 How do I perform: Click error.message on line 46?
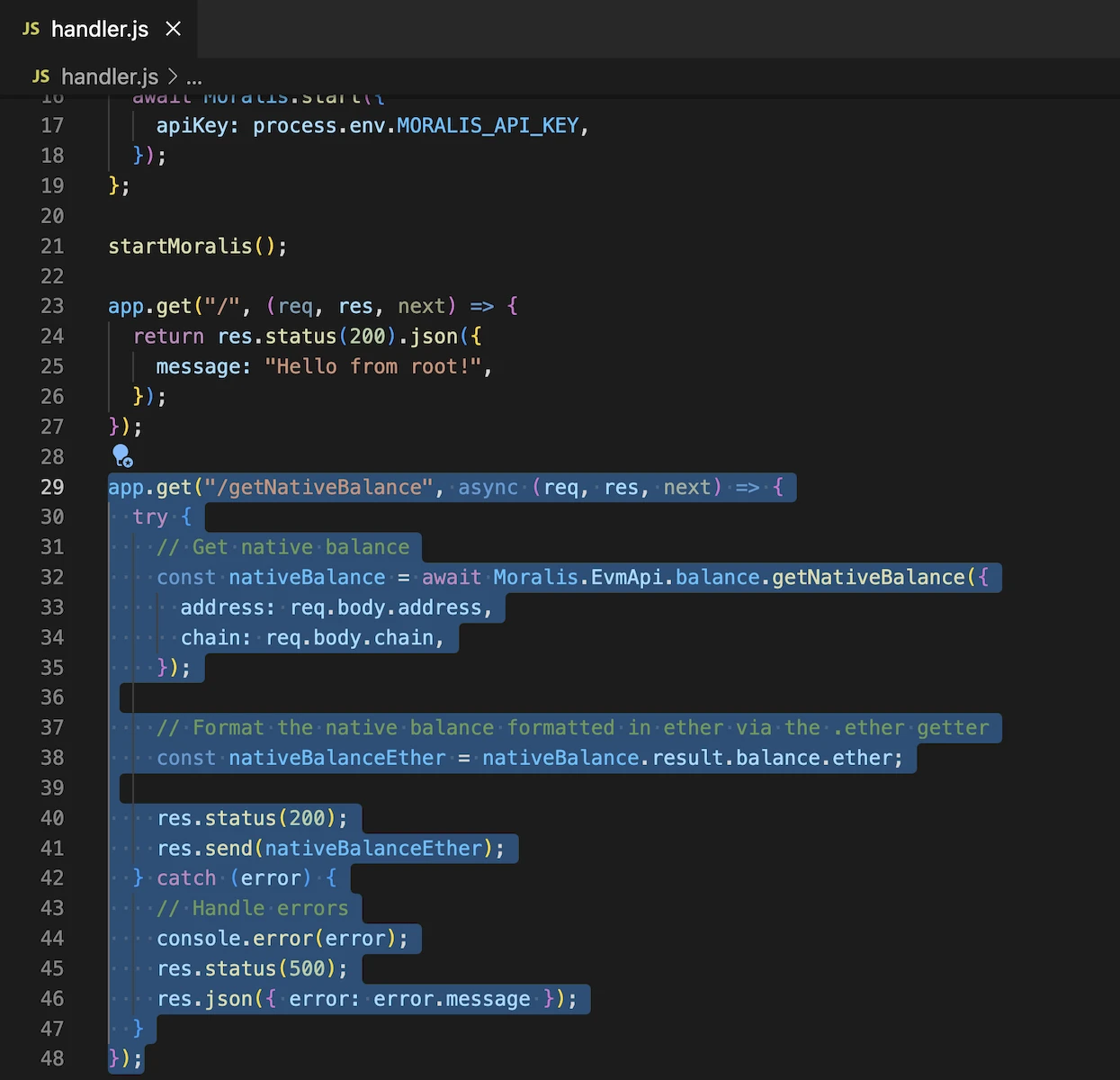(x=452, y=999)
